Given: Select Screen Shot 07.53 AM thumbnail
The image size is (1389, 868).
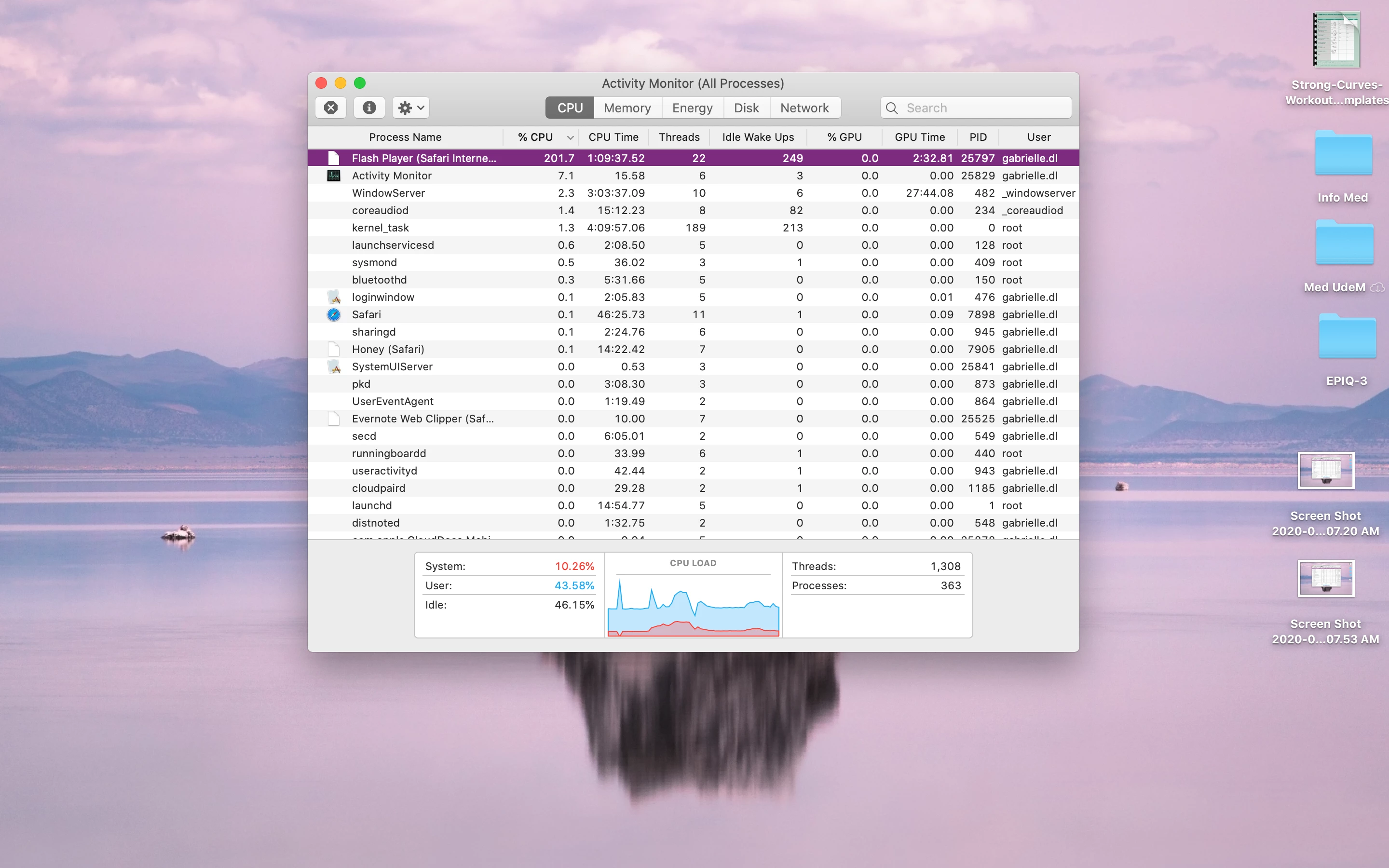Looking at the screenshot, I should 1325,579.
